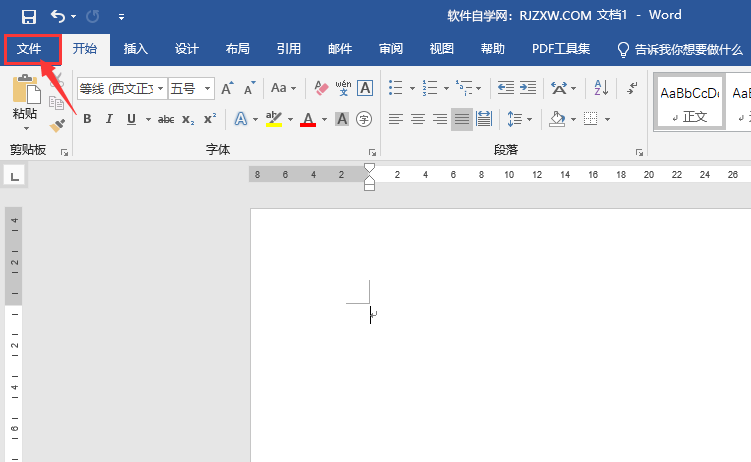Open the 字体 font dialog launcher
The height and width of the screenshot is (462, 751).
372,153
